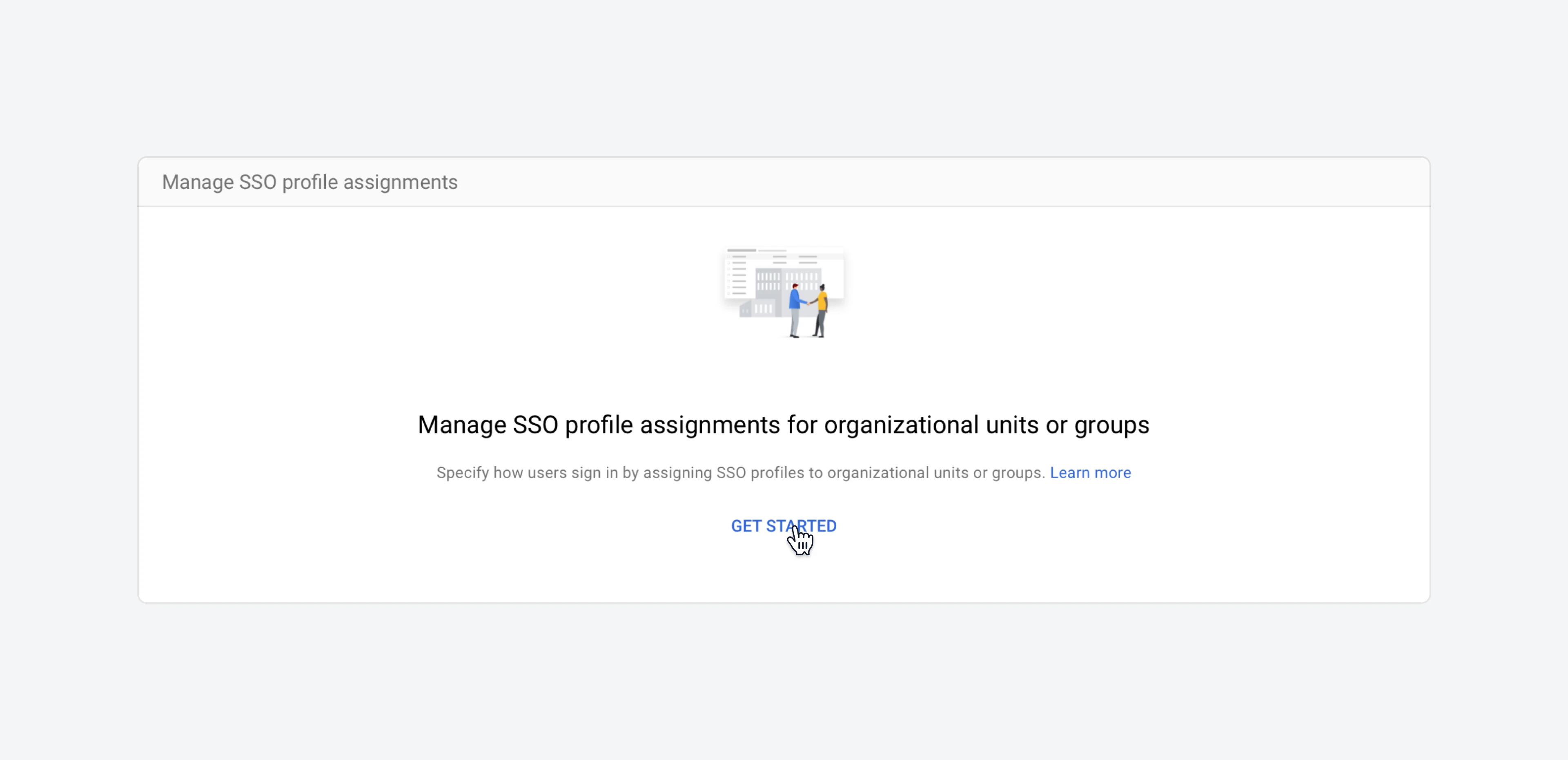The image size is (1568, 760).
Task: Open the Learn more link
Action: 1090,473
